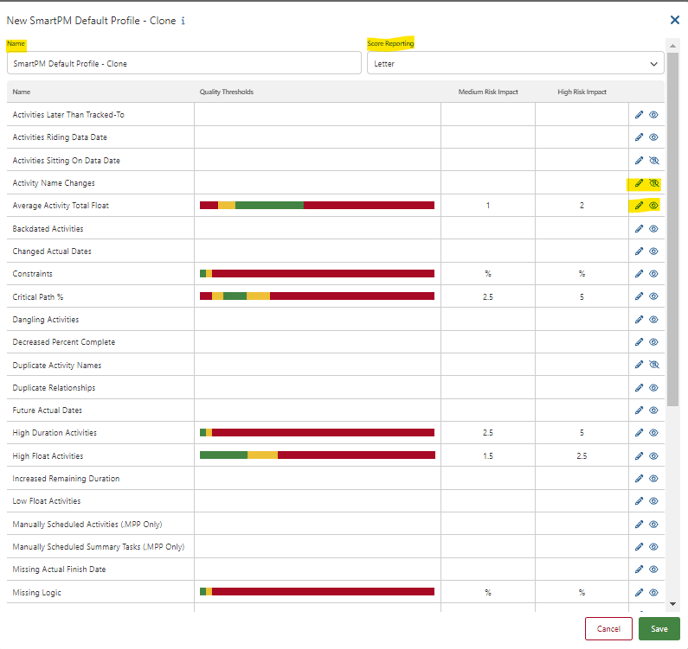
Task: Close the profile dialog with the X
Action: click(x=674, y=20)
